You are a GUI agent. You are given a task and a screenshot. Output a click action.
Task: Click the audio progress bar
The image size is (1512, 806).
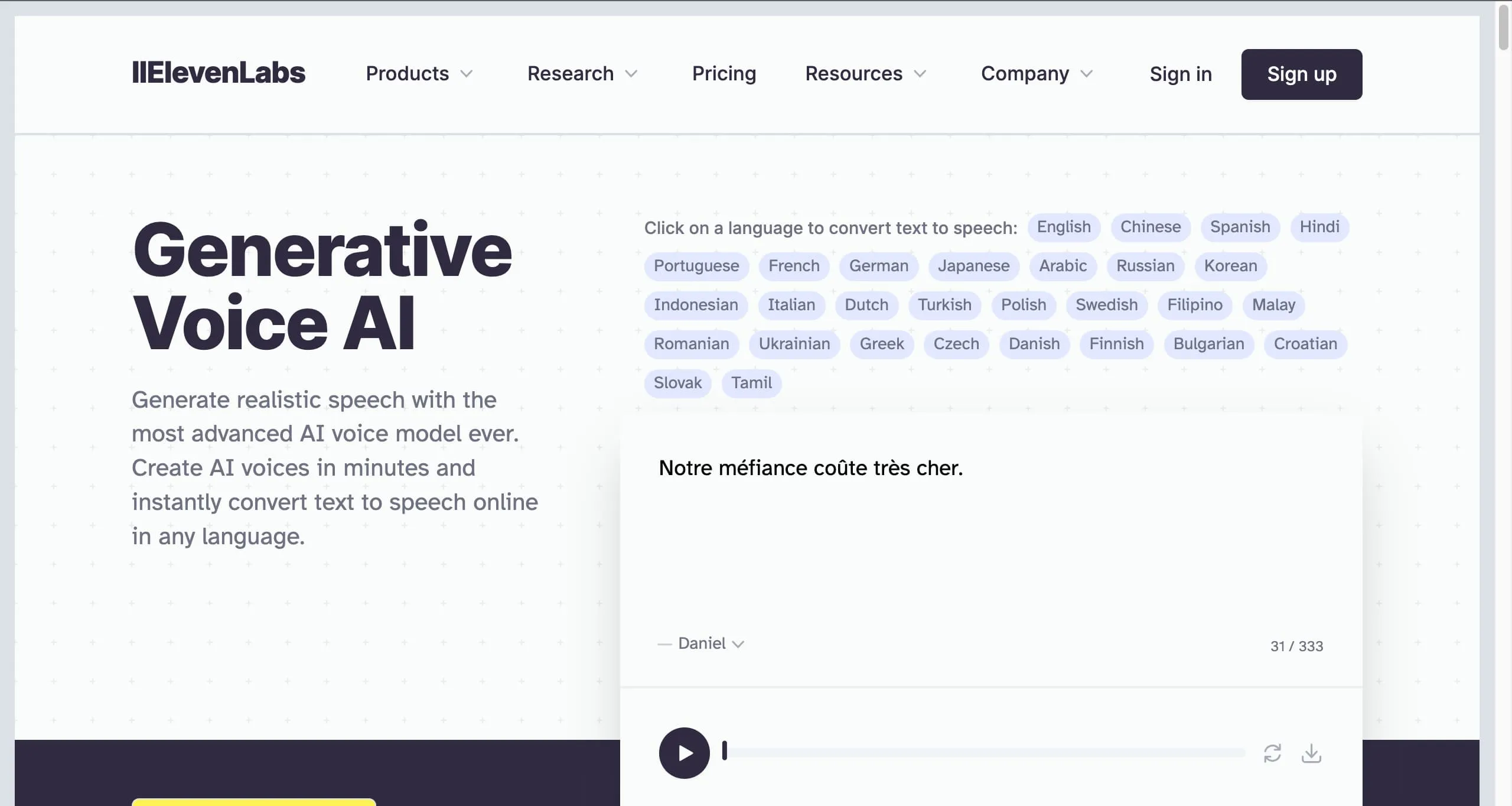[1004, 753]
